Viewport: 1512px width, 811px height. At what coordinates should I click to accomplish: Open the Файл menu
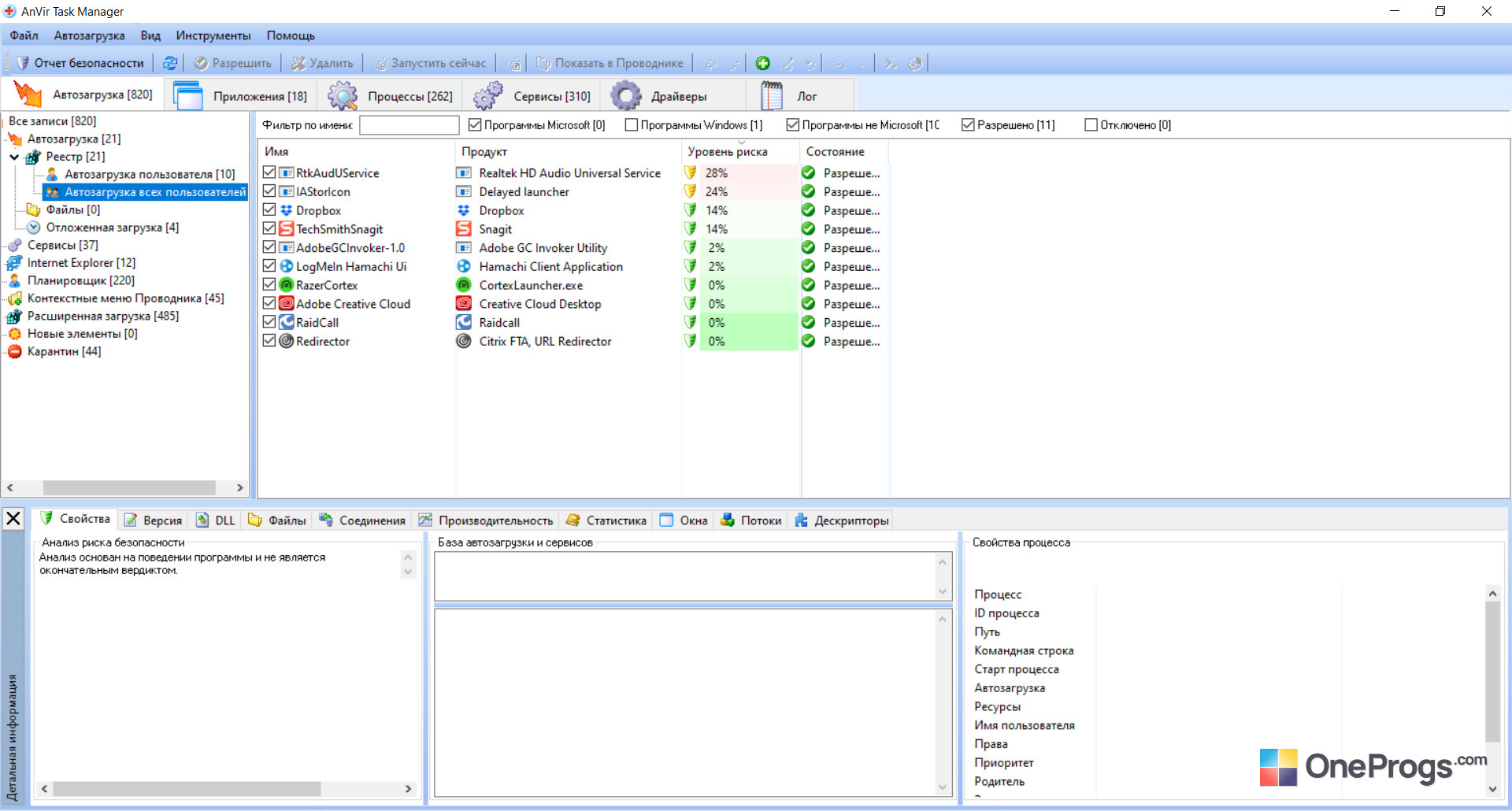(24, 35)
